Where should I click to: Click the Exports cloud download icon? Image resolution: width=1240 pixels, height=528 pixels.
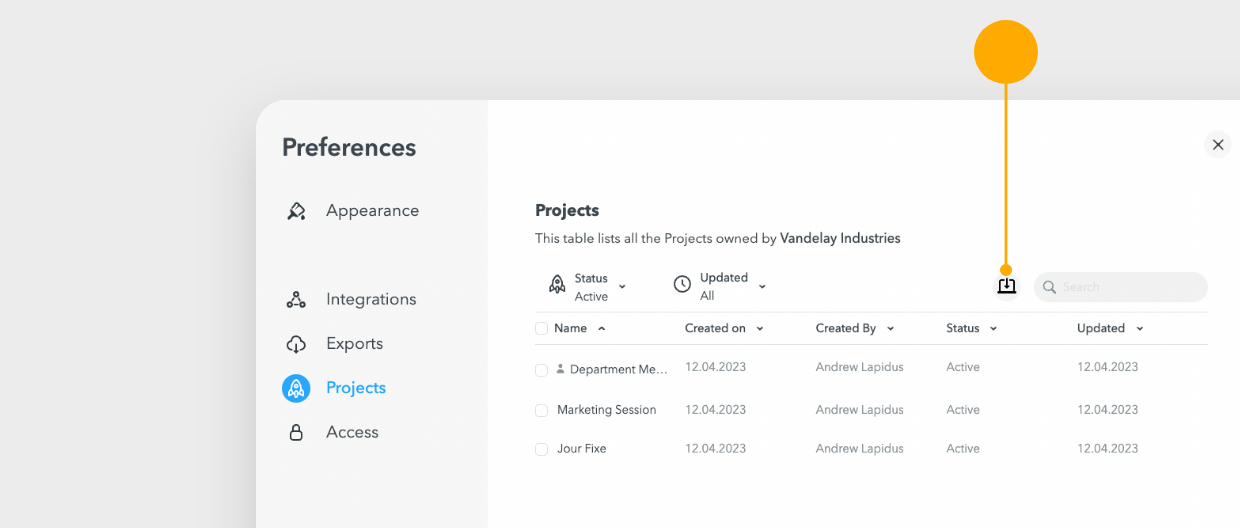[x=296, y=344]
